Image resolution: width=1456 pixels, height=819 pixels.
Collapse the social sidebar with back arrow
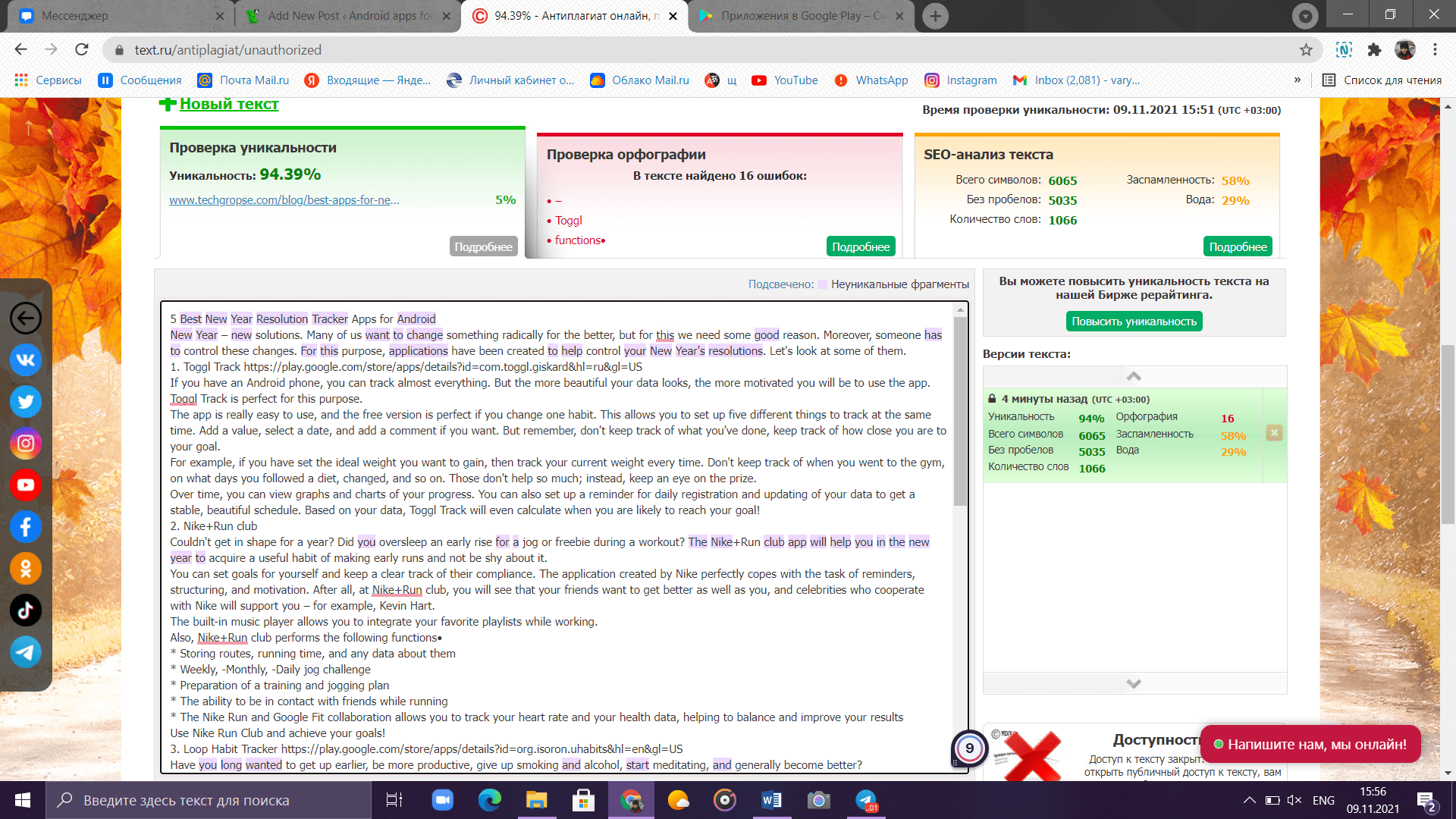[x=26, y=318]
